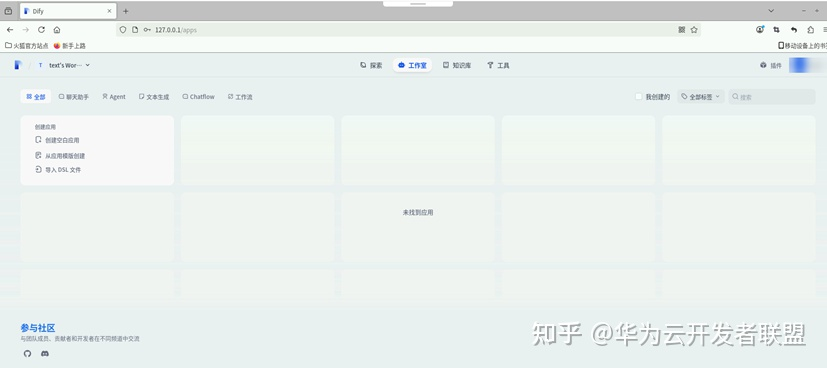Open Discord community icon

[45, 354]
